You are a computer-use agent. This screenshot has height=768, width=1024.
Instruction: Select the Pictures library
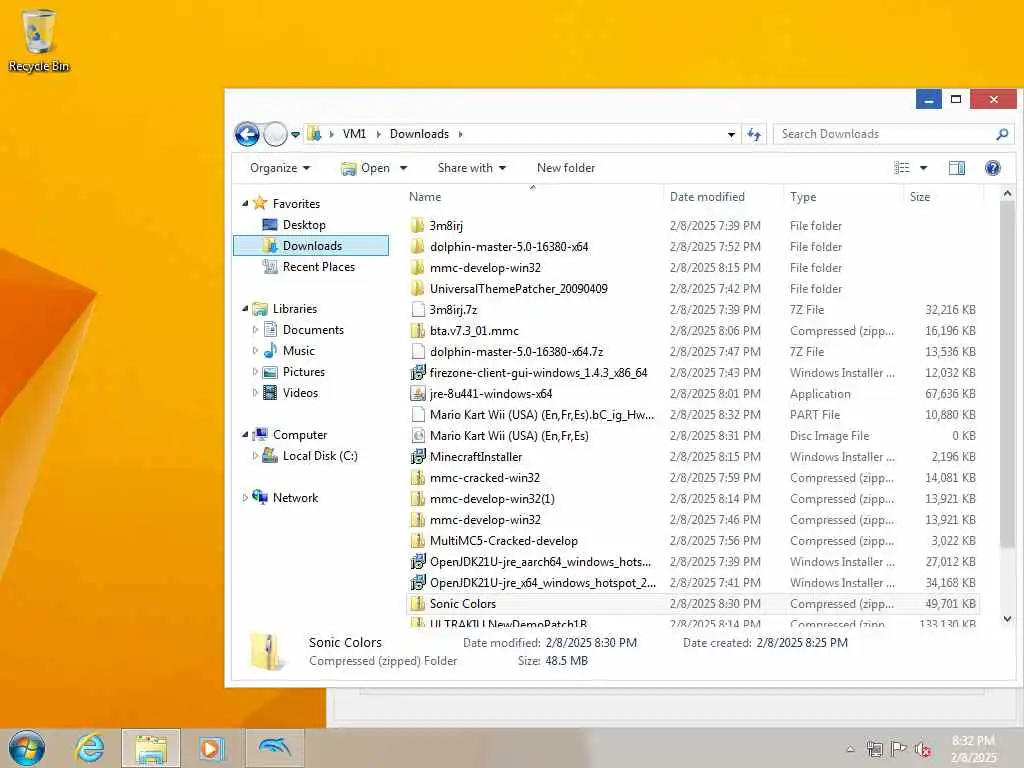[303, 372]
